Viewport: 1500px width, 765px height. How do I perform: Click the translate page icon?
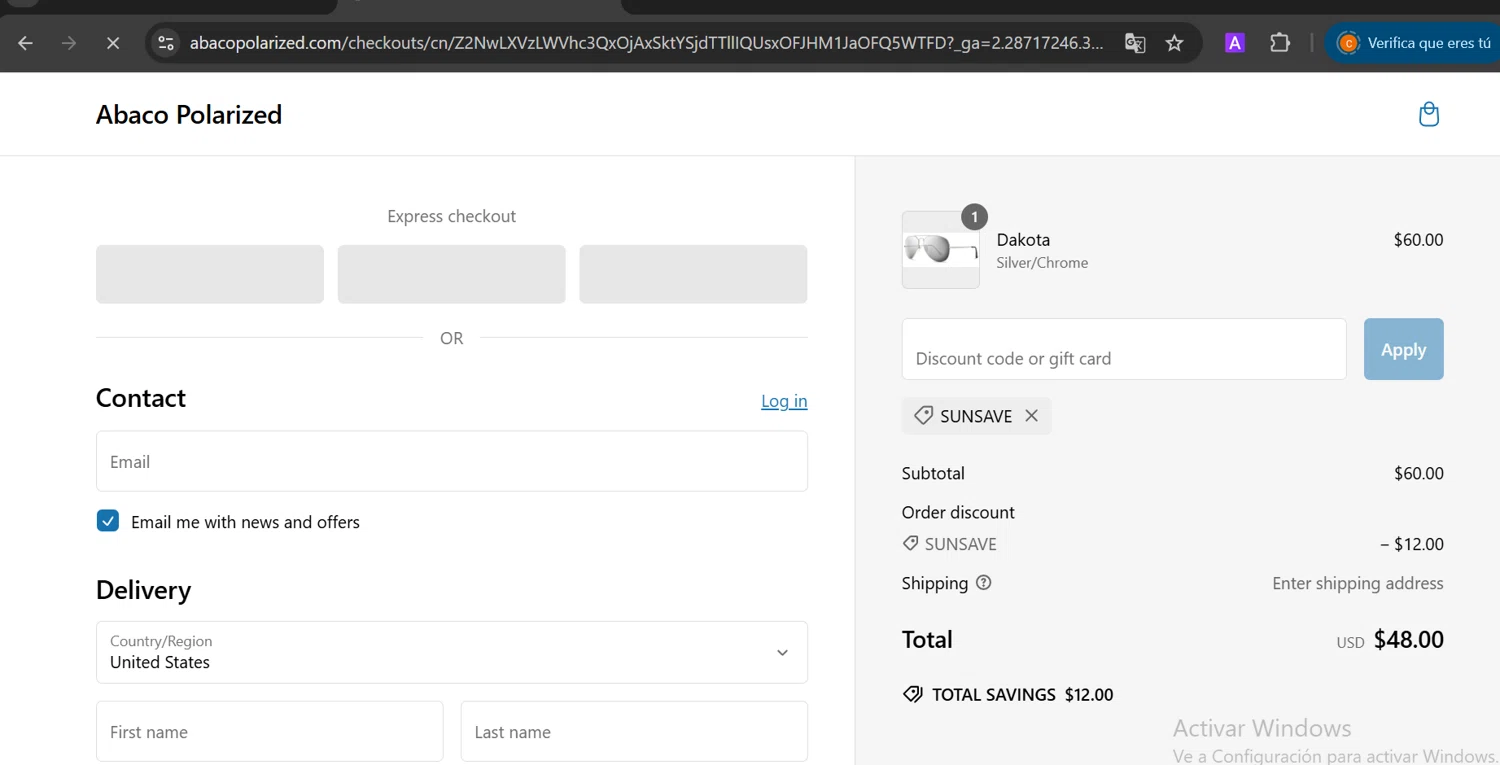tap(1135, 43)
